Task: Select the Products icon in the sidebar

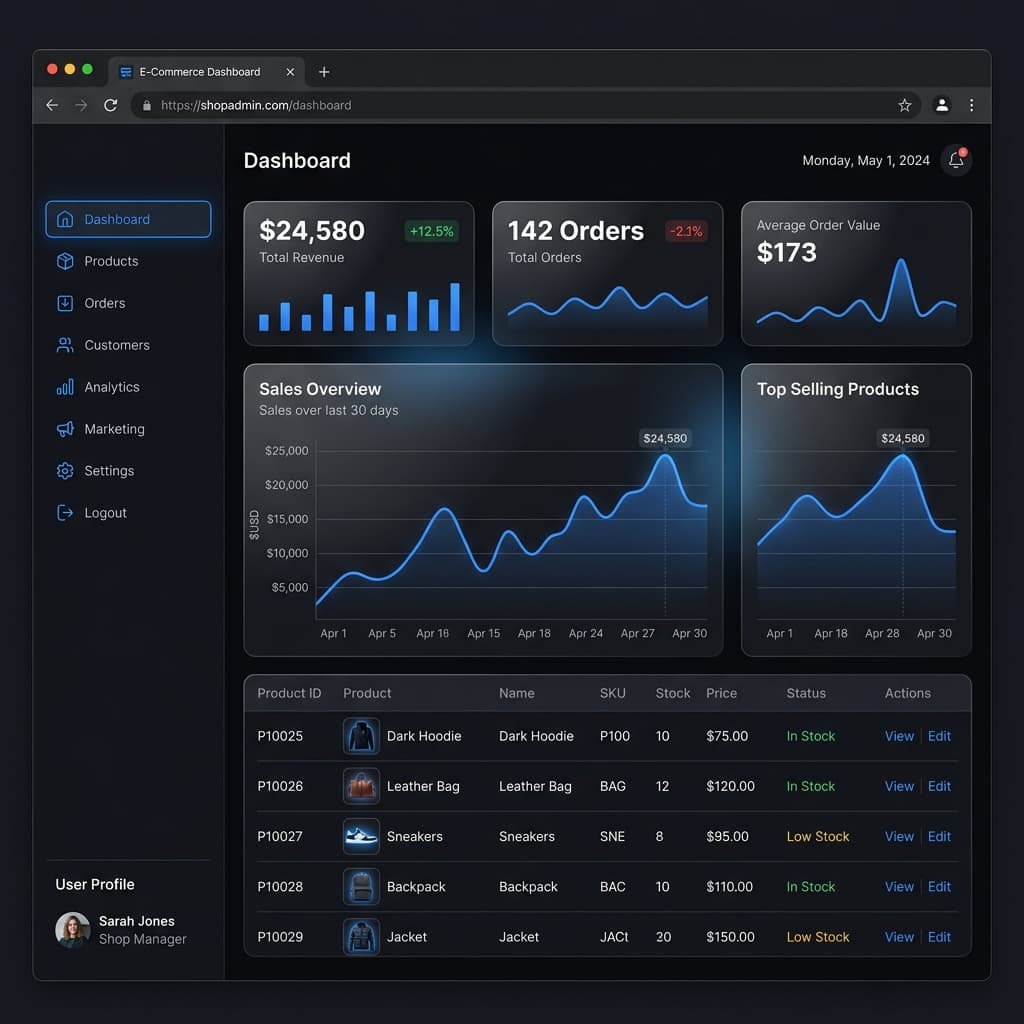Action: (66, 261)
